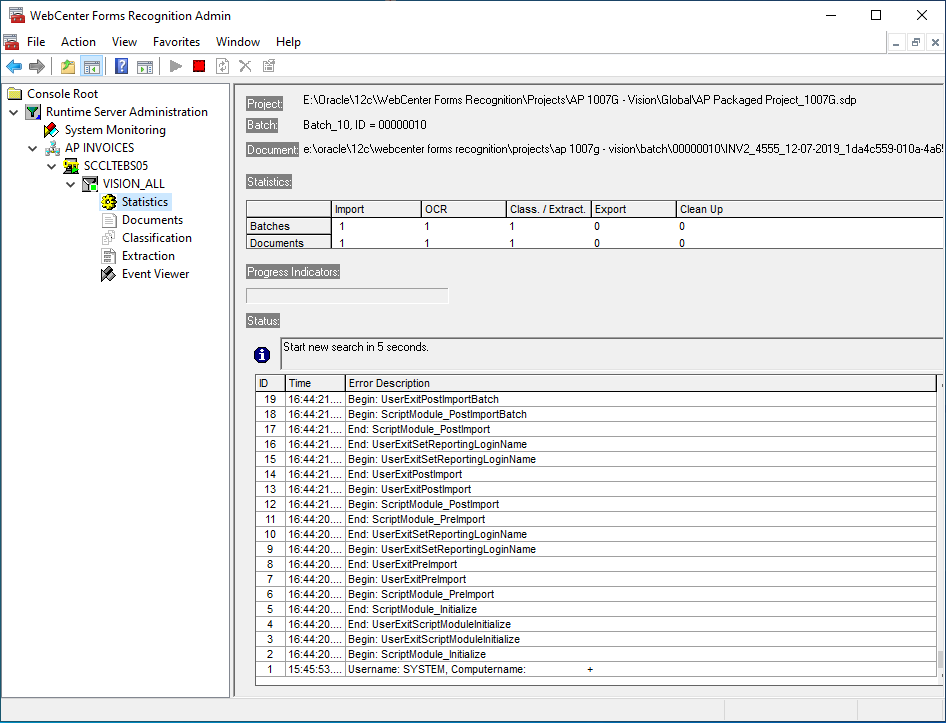
Task: Collapse Runtime Server Administration tree node
Action: [14, 112]
